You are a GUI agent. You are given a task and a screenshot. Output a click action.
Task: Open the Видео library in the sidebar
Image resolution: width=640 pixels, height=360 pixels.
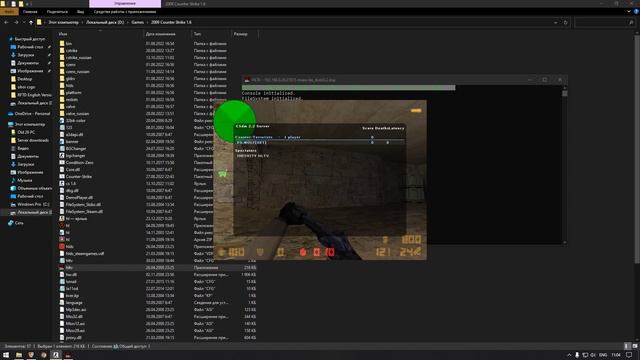[23, 149]
